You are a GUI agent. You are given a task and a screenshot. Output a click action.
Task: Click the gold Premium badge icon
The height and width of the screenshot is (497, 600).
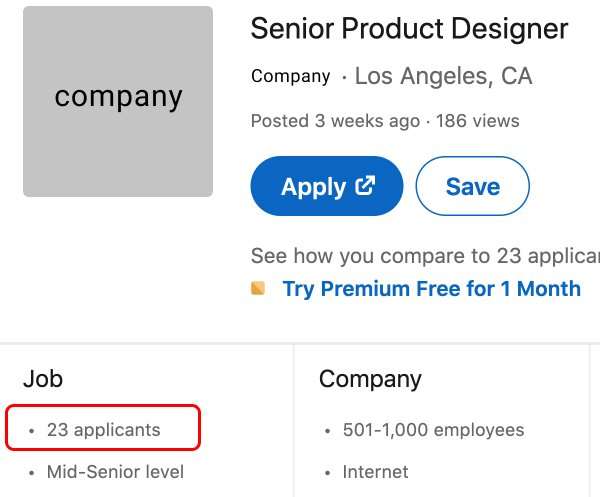click(x=259, y=289)
